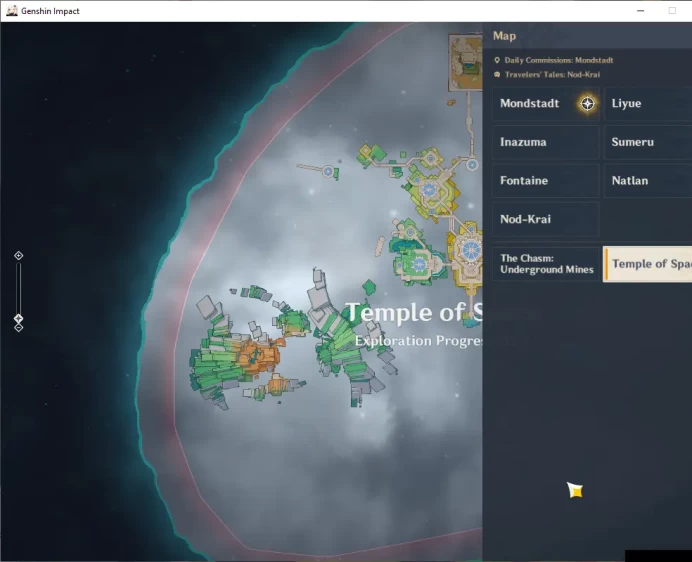Select the Liyue region
The width and height of the screenshot is (692, 562).
tap(647, 104)
